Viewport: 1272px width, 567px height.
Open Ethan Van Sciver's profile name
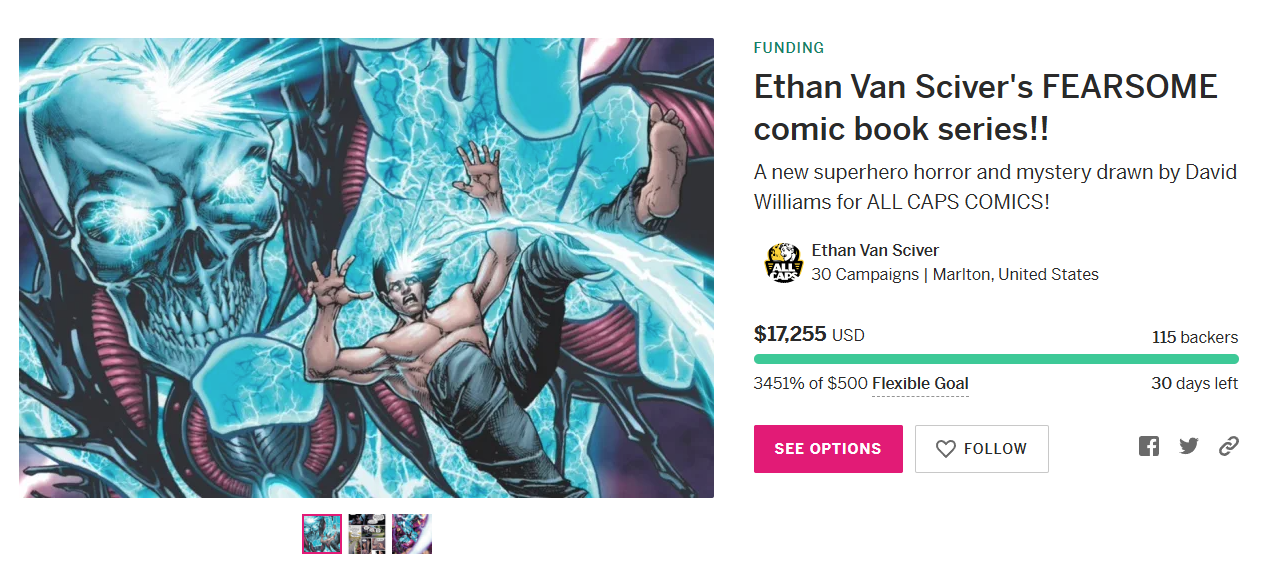coord(875,250)
